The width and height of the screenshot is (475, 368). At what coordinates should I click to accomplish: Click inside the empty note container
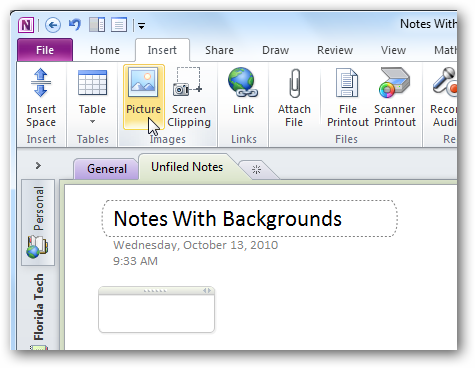point(156,313)
